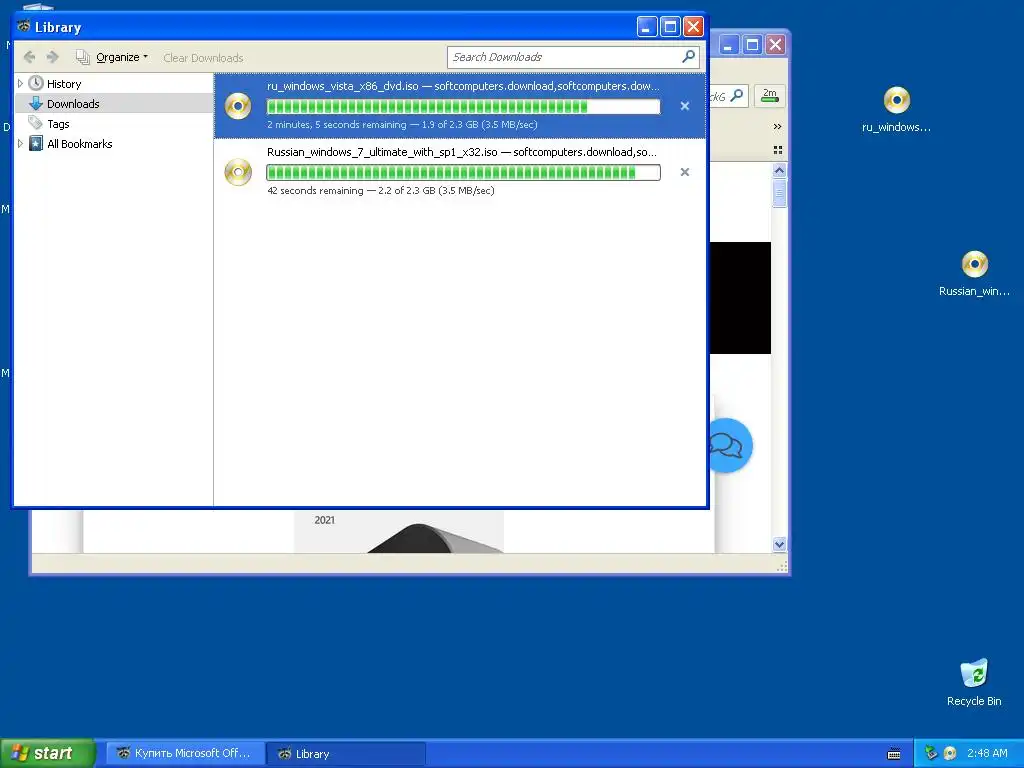1024x768 pixels.
Task: Click ru_windows desktop disc icon
Action: (x=897, y=100)
